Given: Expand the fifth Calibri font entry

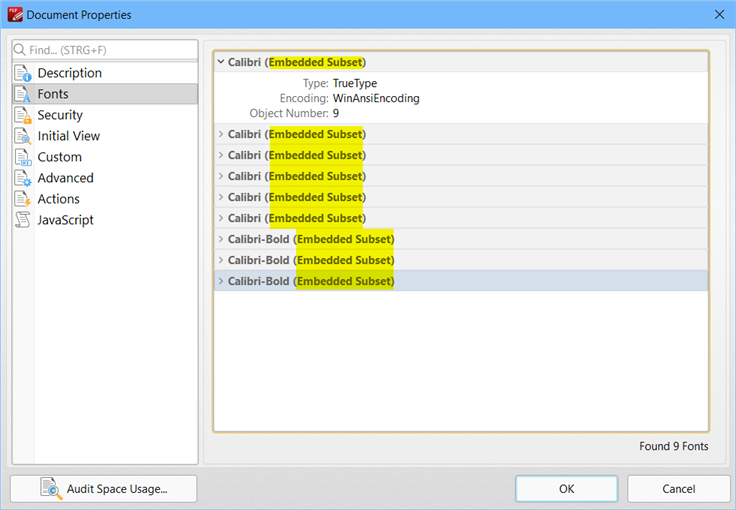Looking at the screenshot, I should click(221, 197).
